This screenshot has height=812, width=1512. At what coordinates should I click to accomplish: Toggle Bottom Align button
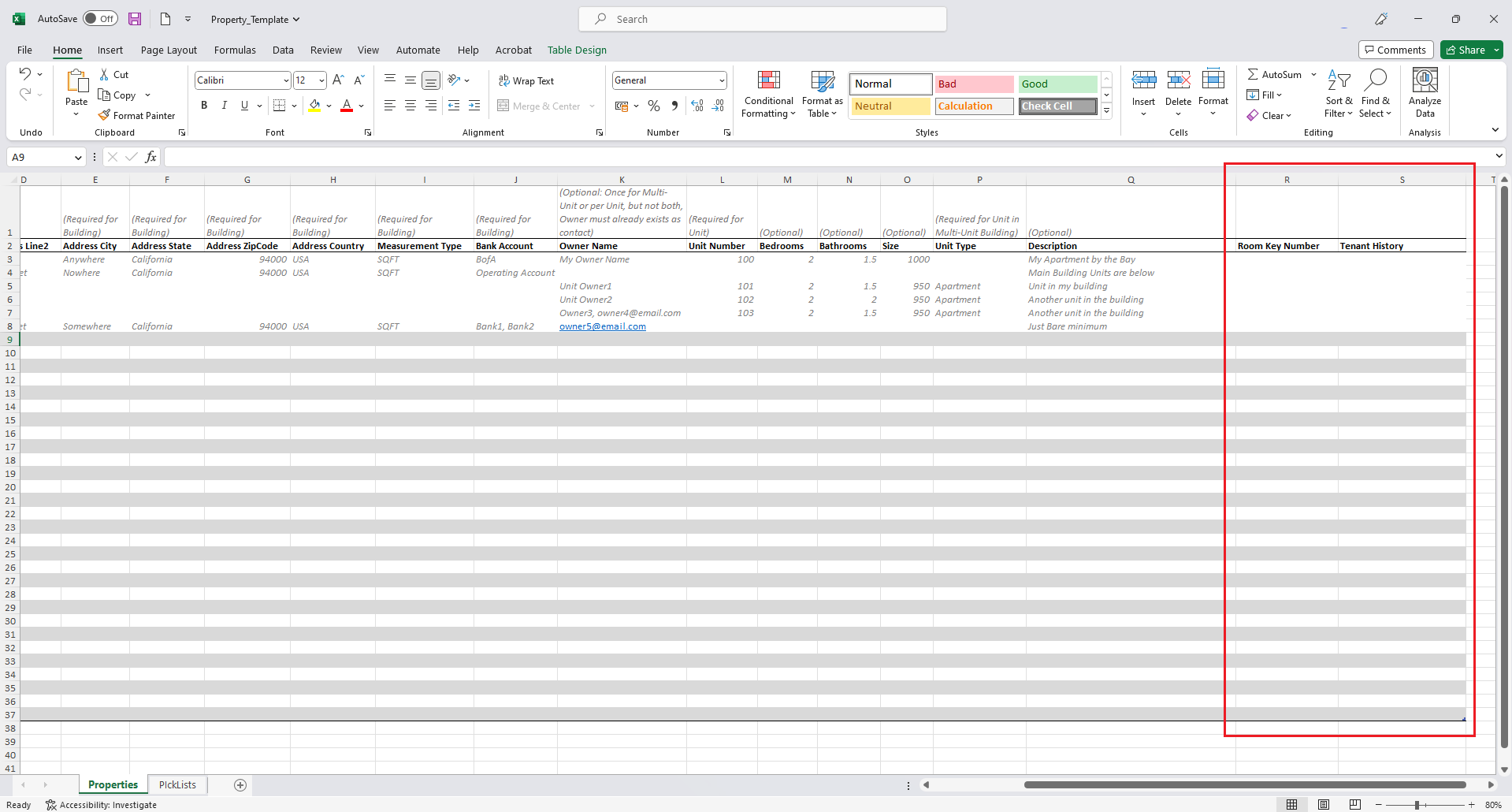431,80
